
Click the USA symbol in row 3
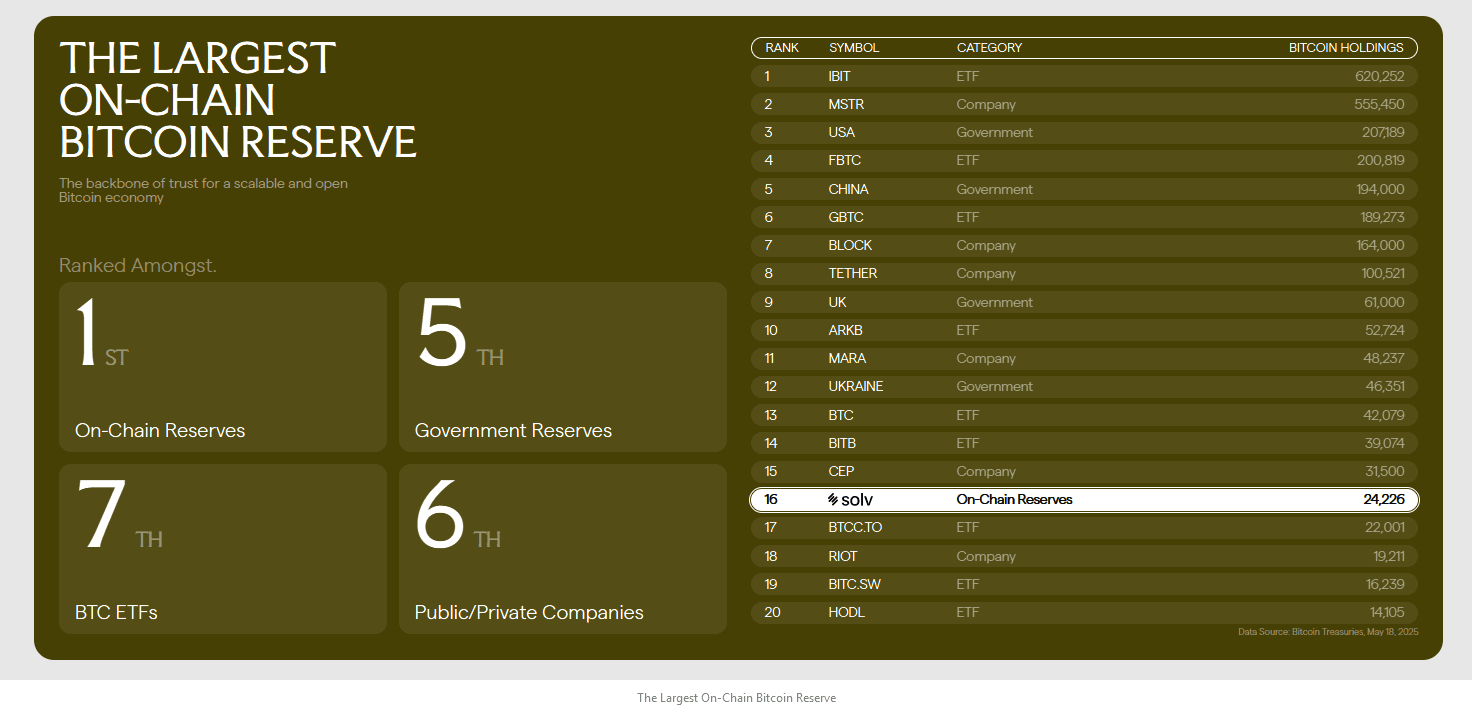pyautogui.click(x=842, y=132)
